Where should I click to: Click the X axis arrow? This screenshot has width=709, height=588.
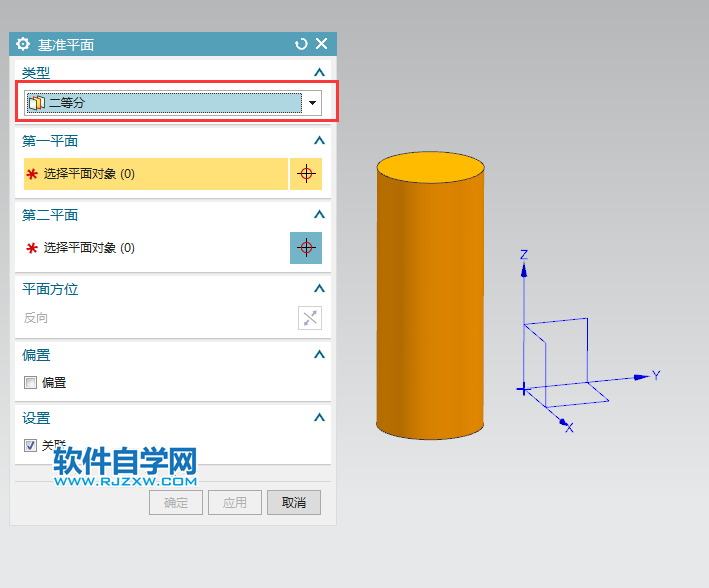pyautogui.click(x=563, y=422)
